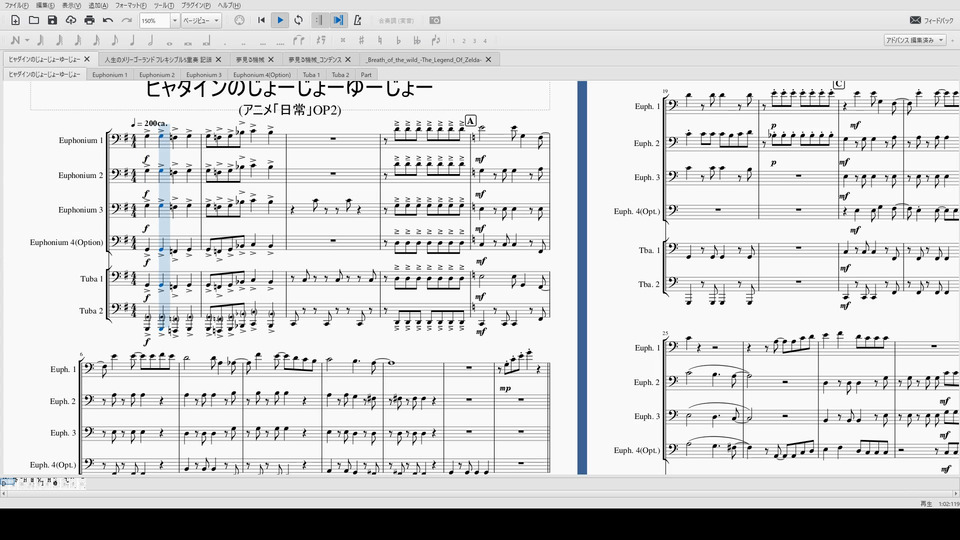Expand the workspace dropdown on the right
The height and width of the screenshot is (540, 960).
(x=940, y=41)
